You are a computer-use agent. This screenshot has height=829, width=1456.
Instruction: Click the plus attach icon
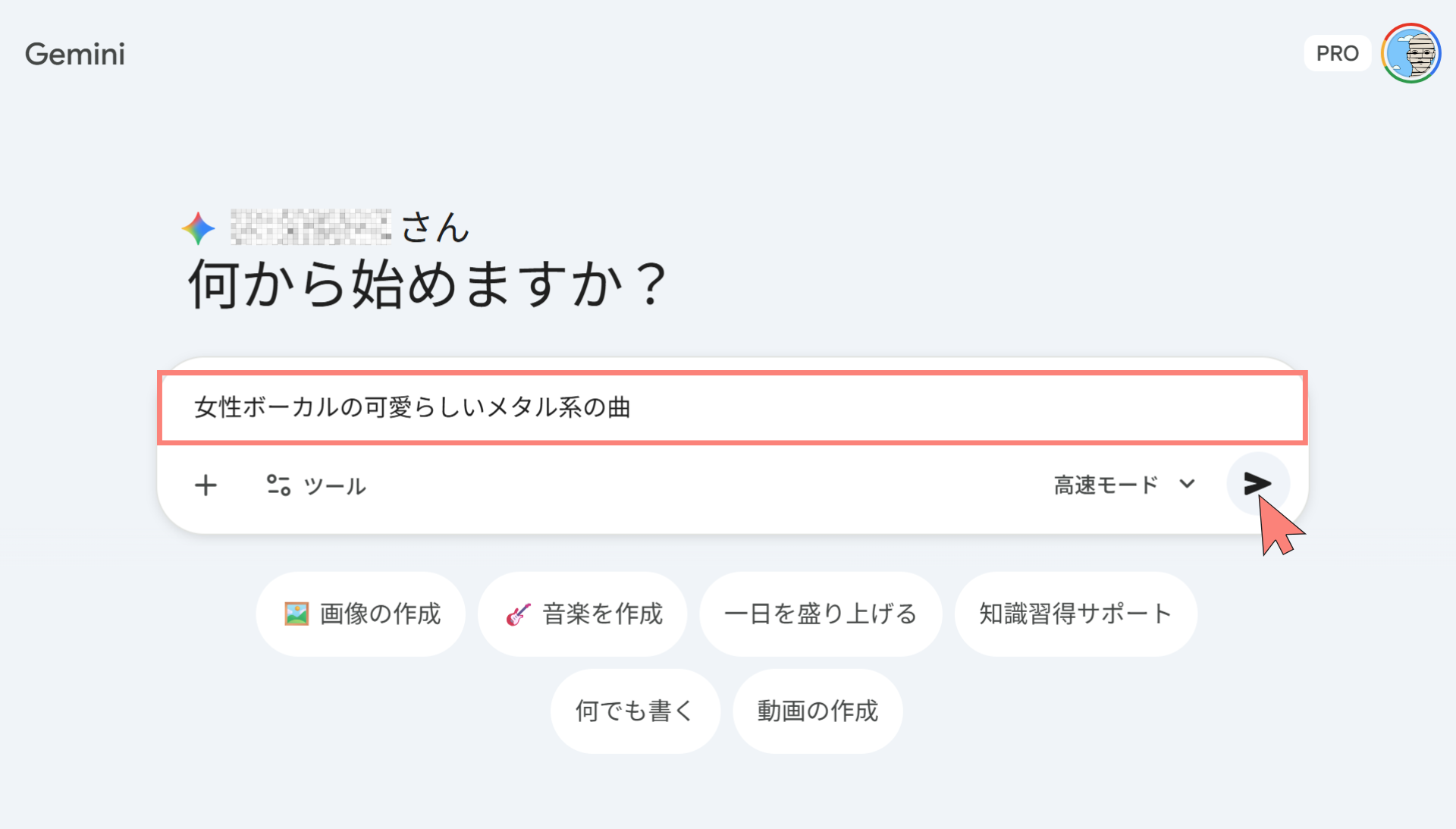206,485
